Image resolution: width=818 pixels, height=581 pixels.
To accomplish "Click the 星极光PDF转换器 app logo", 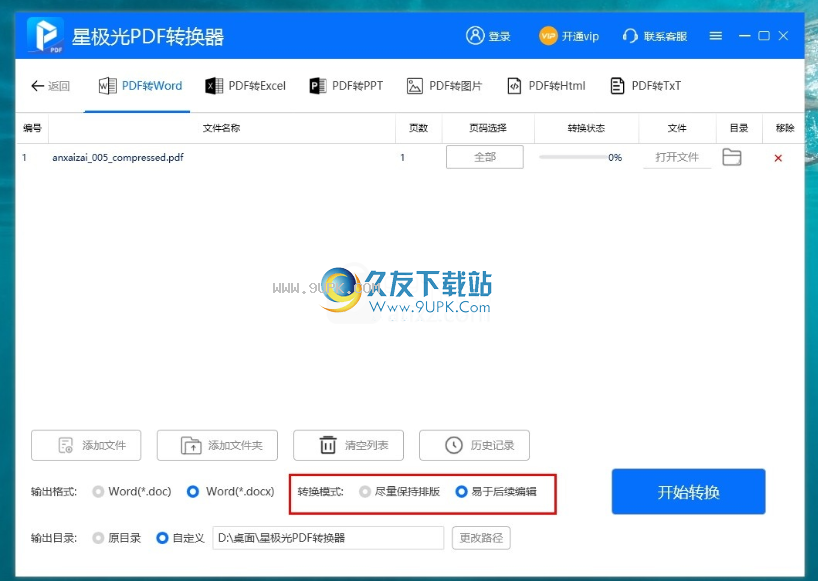I will point(45,35).
